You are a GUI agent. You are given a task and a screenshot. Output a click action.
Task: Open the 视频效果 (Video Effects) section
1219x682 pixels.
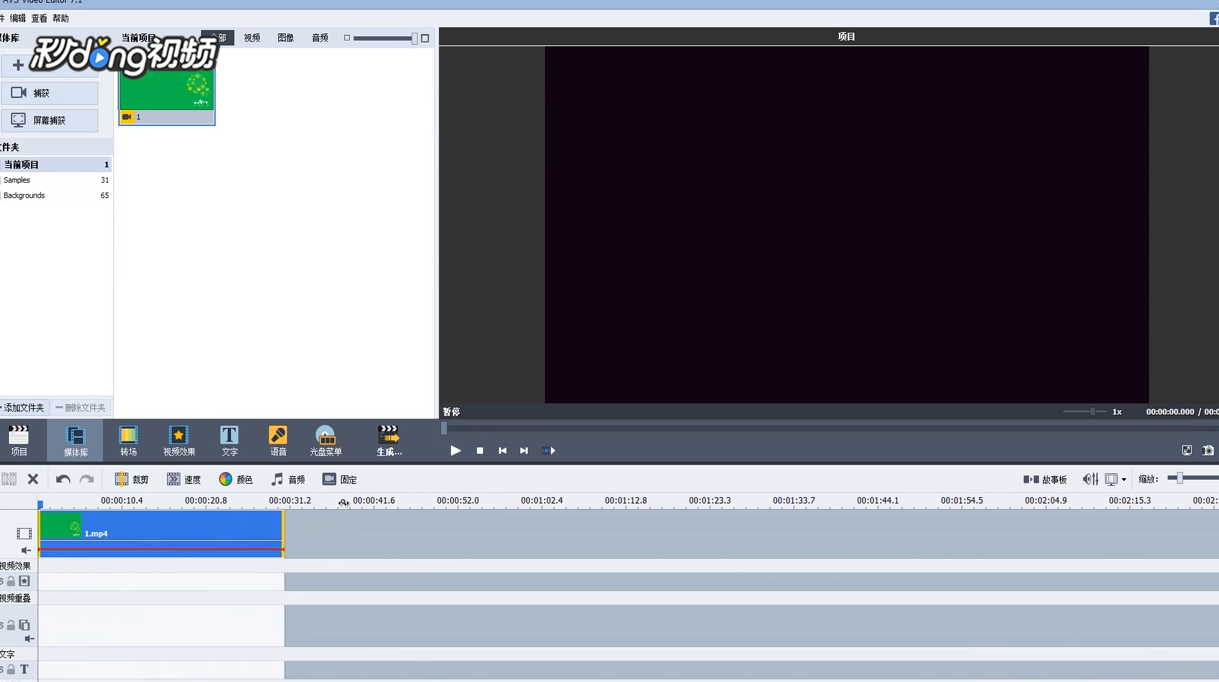click(179, 440)
